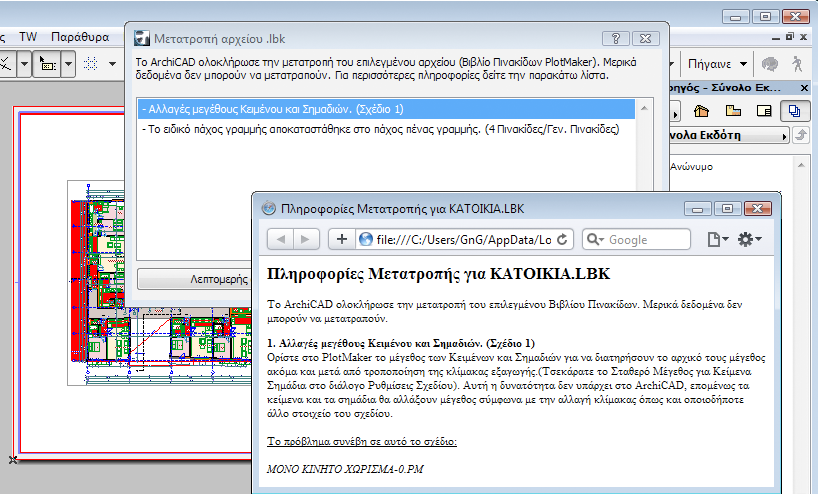
Task: Open the browser page menu icon
Action: 718,239
